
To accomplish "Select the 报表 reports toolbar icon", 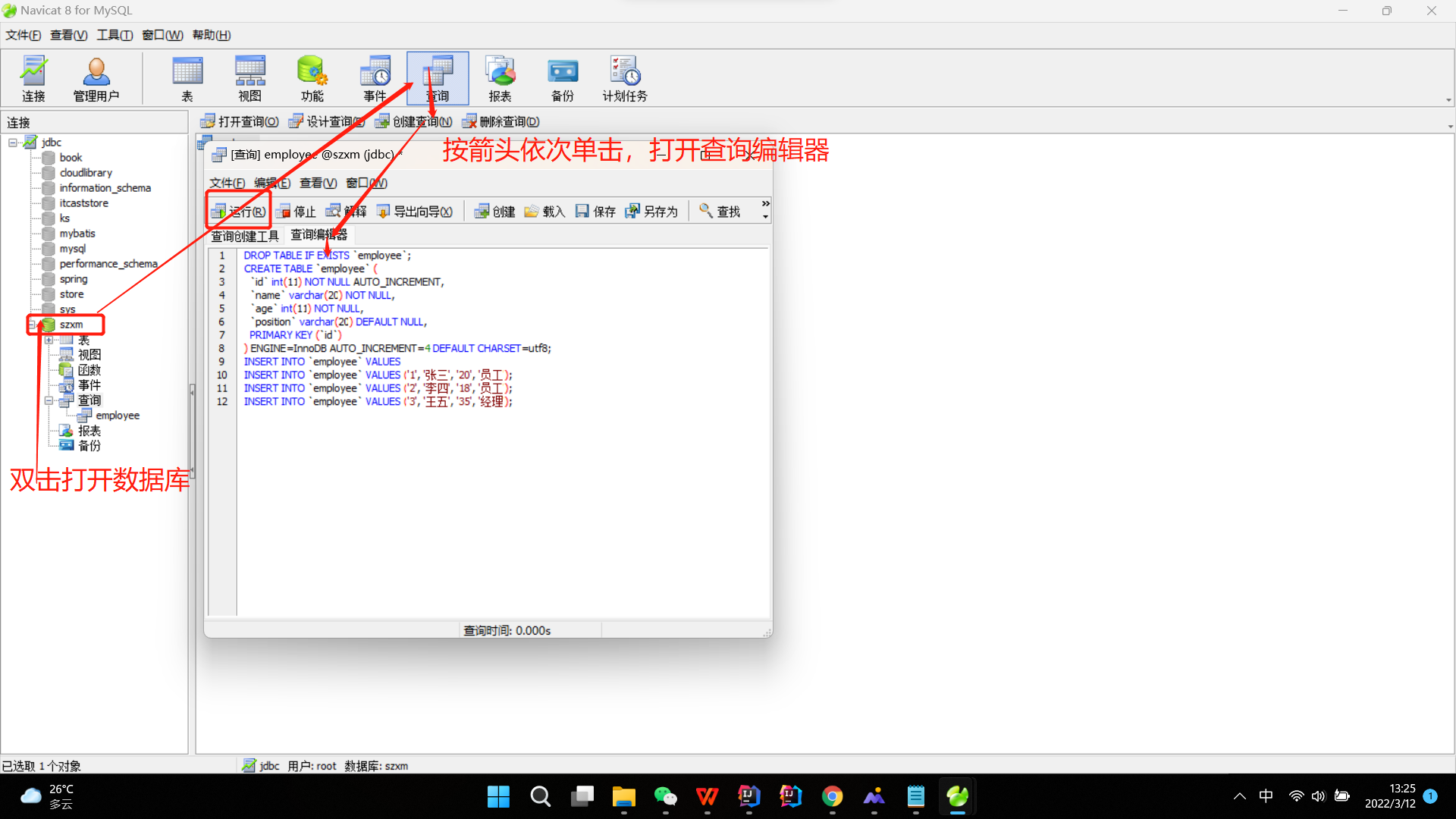I will [500, 78].
